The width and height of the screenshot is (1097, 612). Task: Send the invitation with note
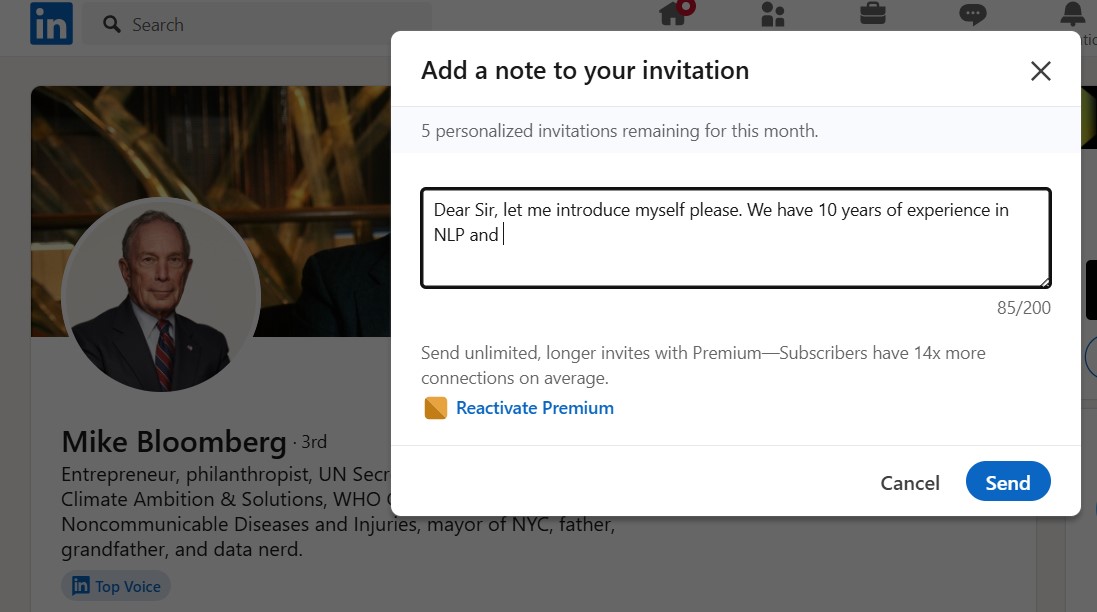[x=1007, y=482]
